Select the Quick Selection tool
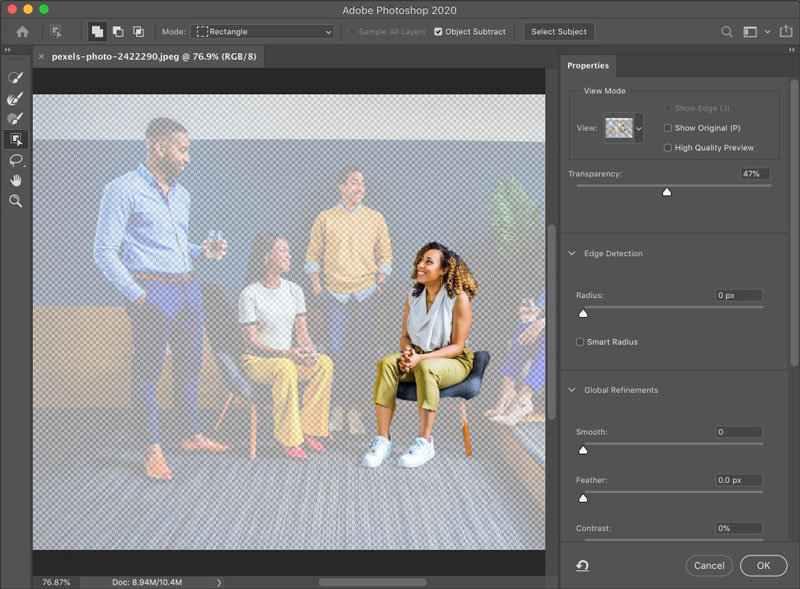The height and width of the screenshot is (589, 800). (x=15, y=78)
